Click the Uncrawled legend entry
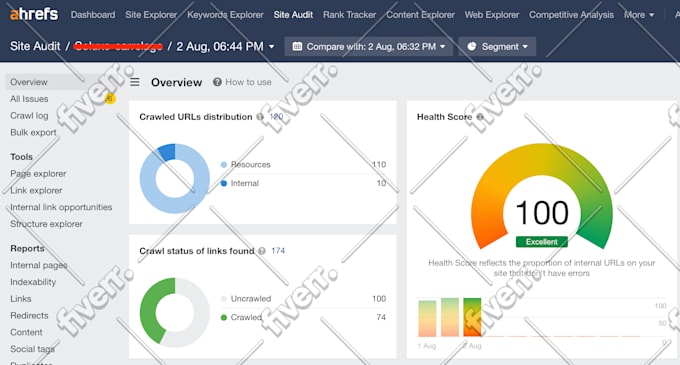Image resolution: width=680 pixels, height=365 pixels. (251, 299)
